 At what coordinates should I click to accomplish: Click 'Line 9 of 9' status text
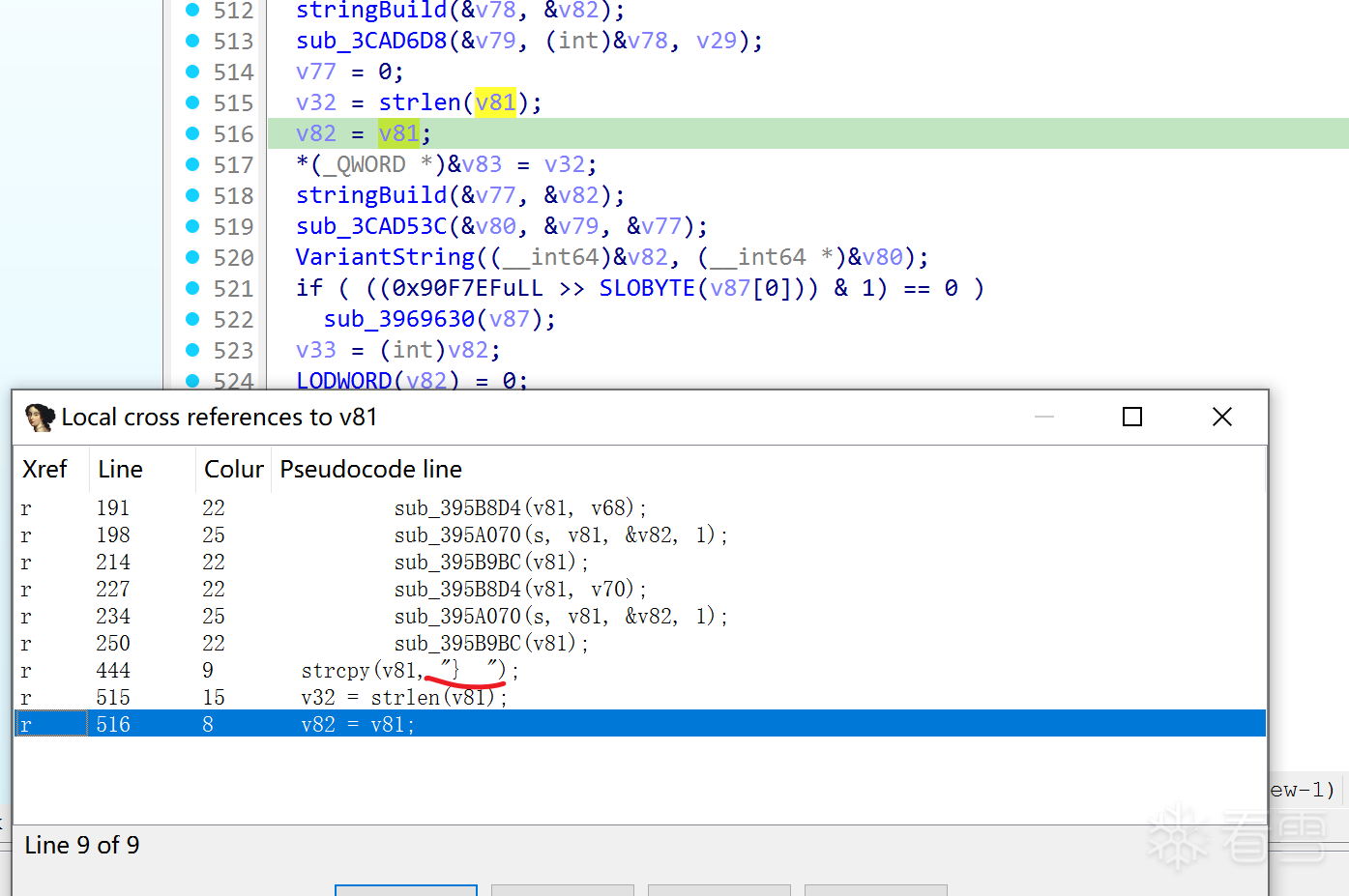pyautogui.click(x=82, y=846)
